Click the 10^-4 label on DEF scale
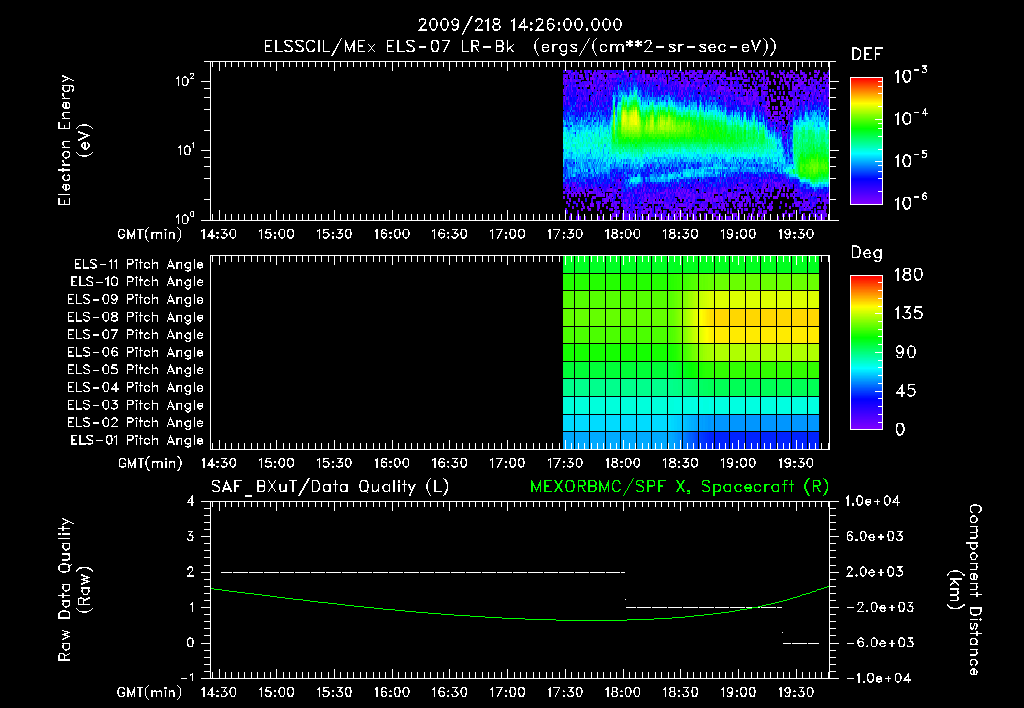This screenshot has height=708, width=1024. point(910,118)
